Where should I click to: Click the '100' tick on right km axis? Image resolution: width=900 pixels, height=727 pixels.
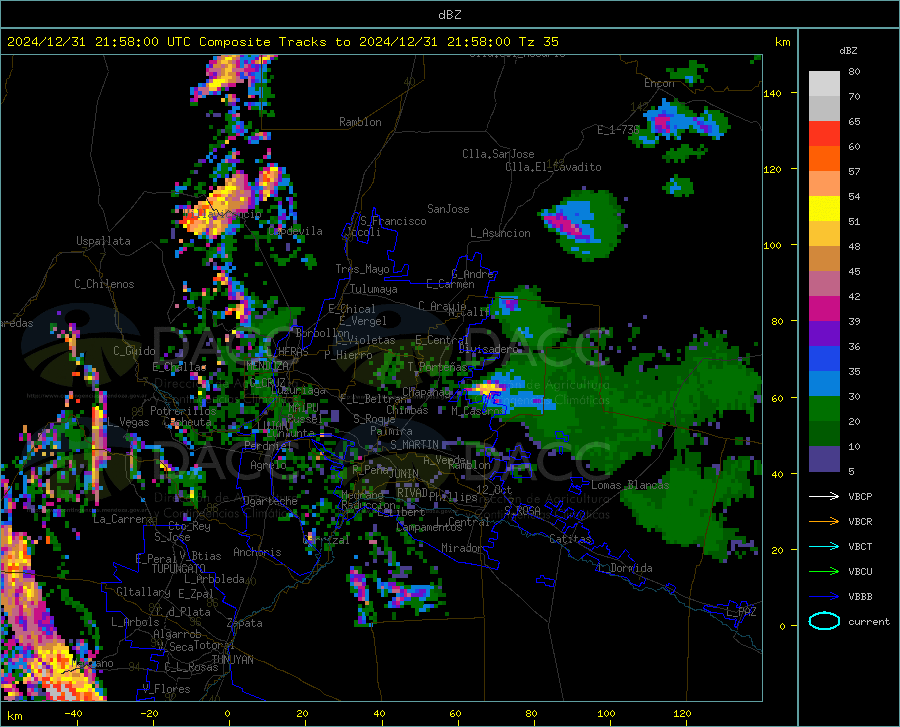tap(772, 245)
